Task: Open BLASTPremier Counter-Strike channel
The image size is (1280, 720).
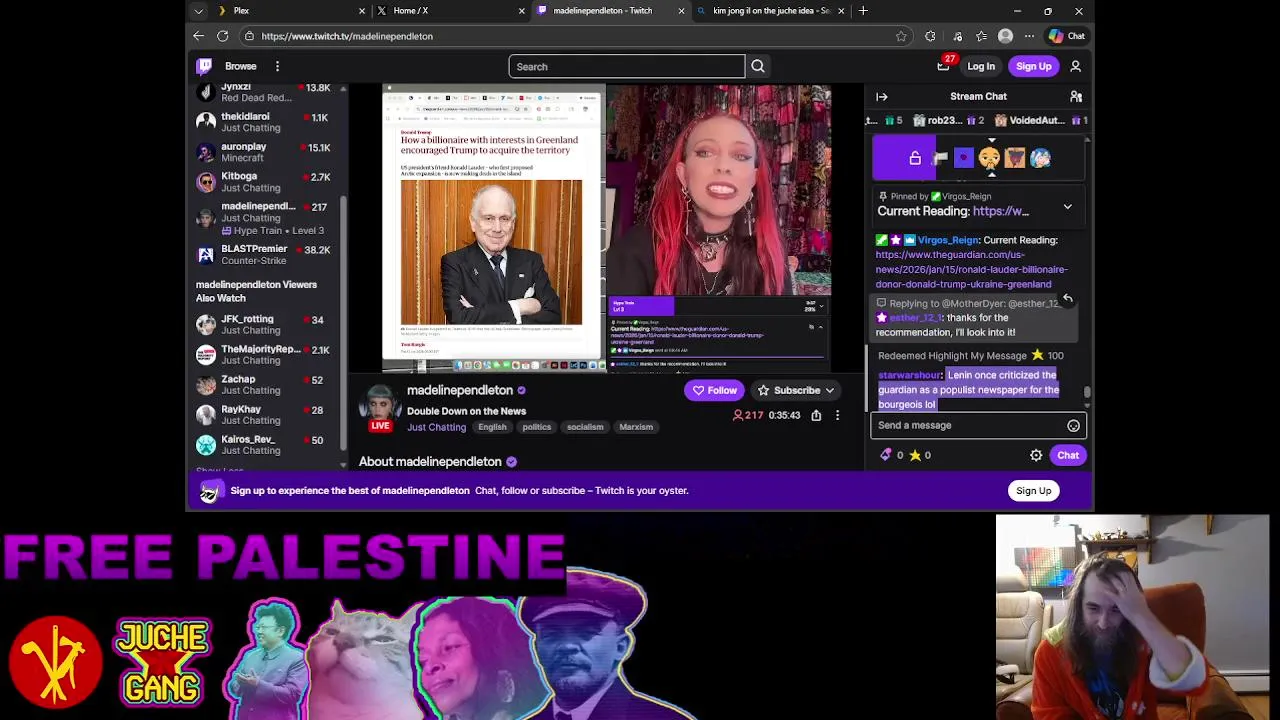Action: pos(264,255)
